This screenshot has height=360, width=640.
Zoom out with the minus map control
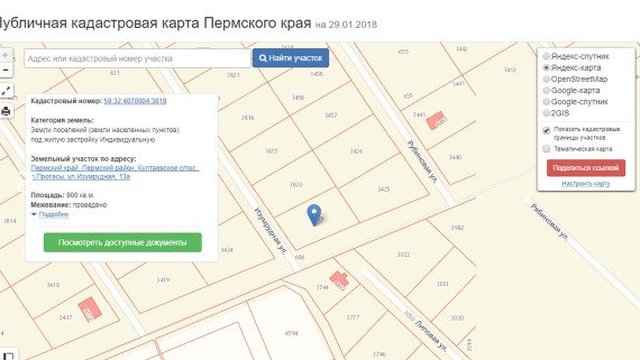click(6, 70)
